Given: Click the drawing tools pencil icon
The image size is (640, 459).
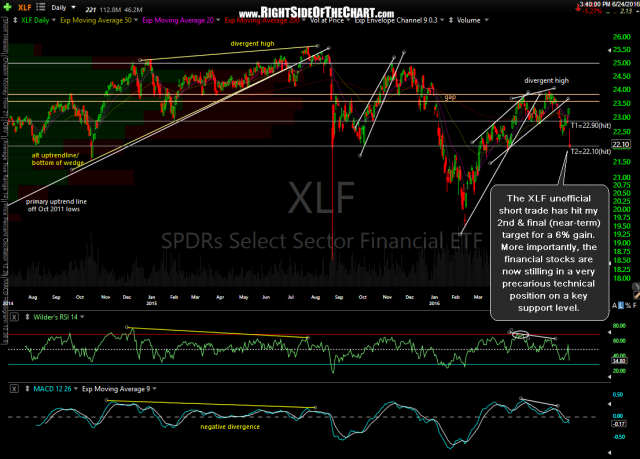Looking at the screenshot, I should coord(636,295).
